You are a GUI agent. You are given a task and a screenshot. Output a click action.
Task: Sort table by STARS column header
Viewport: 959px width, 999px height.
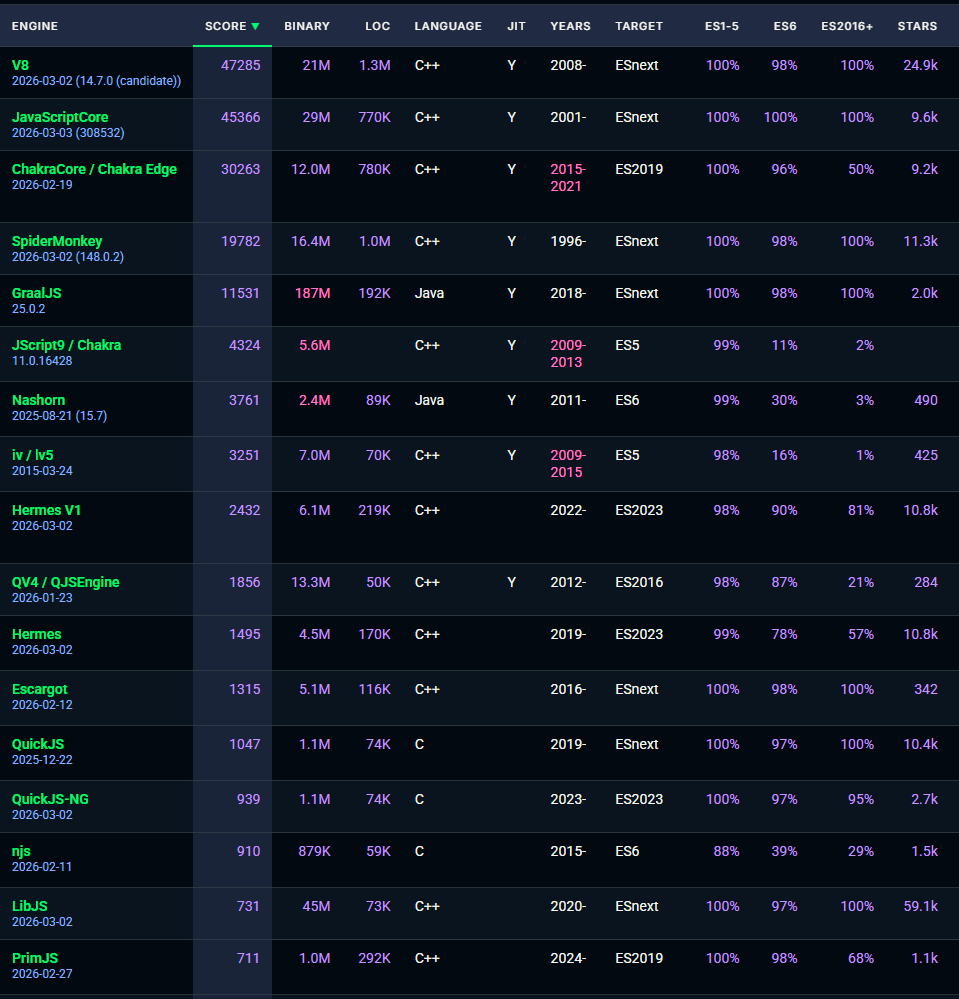(917, 26)
